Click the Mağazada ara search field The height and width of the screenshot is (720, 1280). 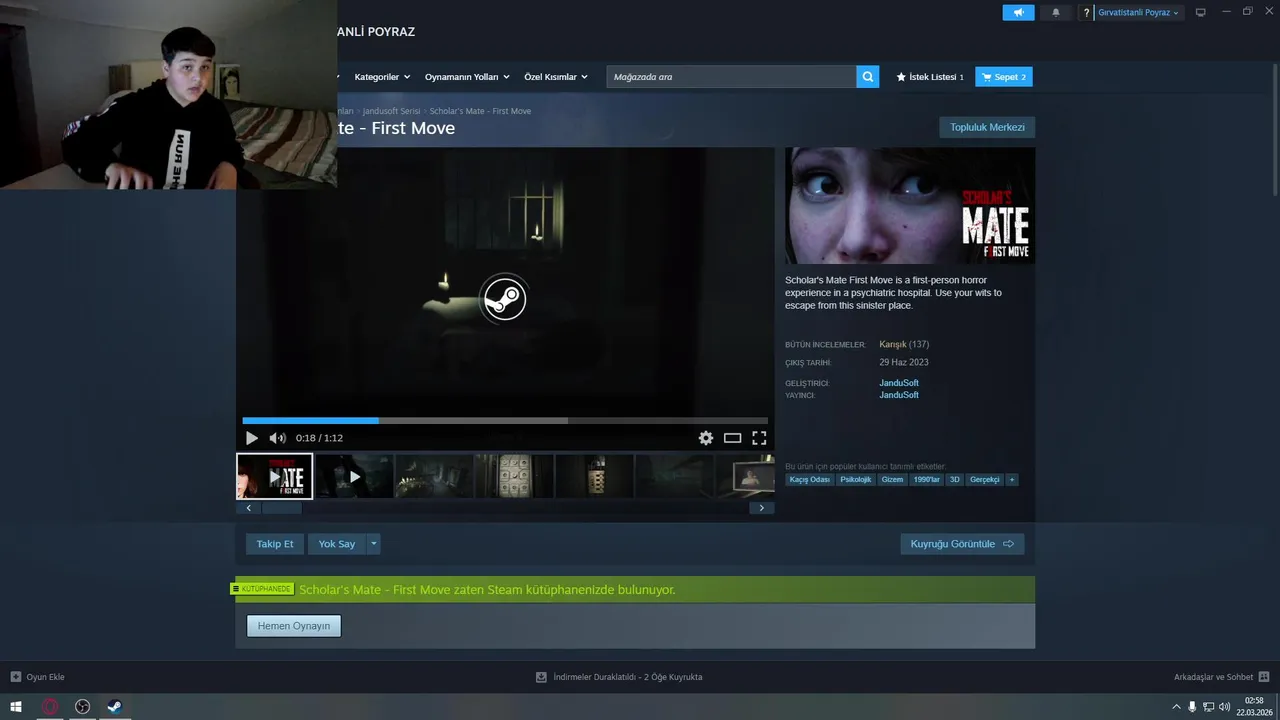tap(731, 76)
